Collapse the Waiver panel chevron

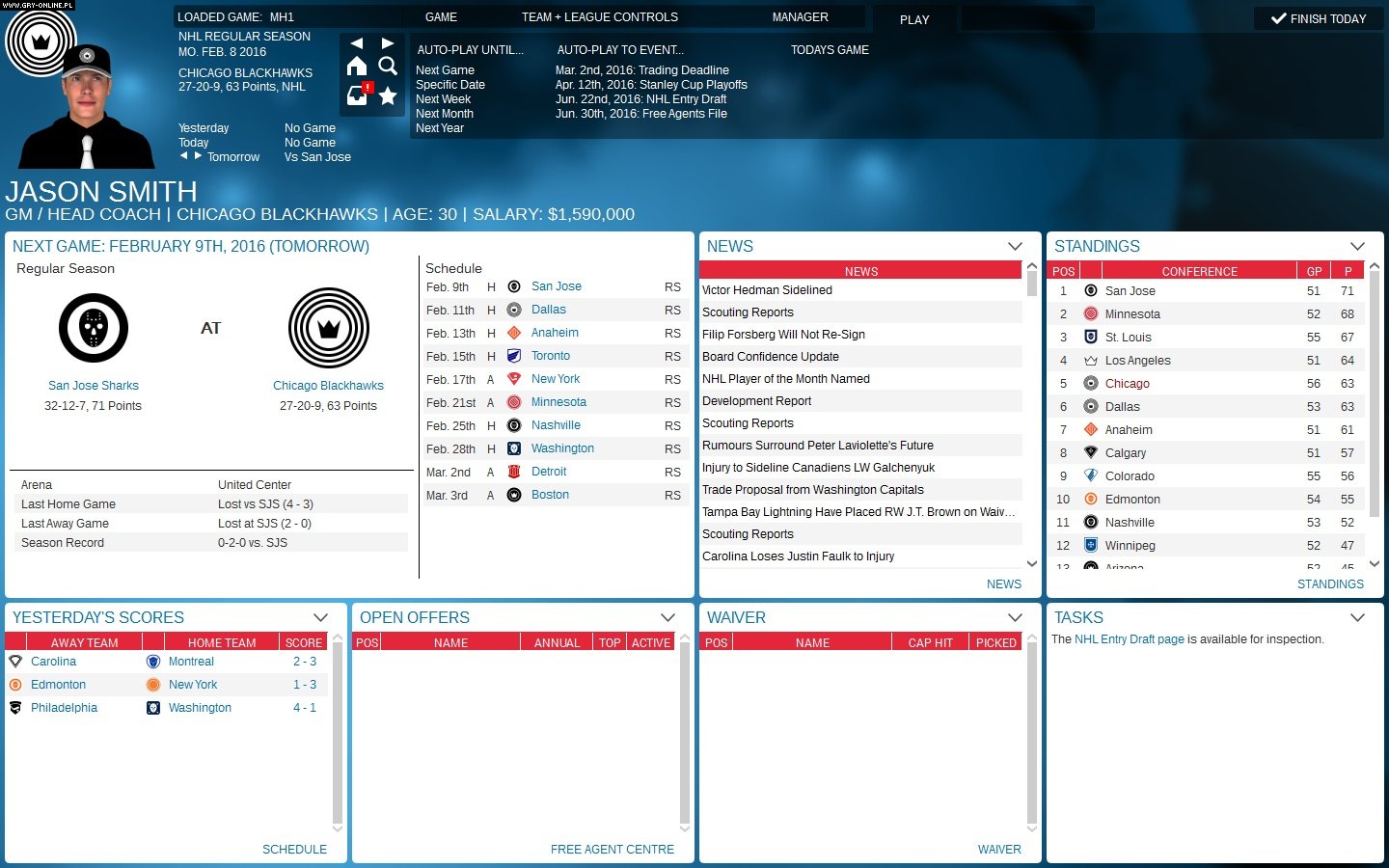[x=1015, y=617]
